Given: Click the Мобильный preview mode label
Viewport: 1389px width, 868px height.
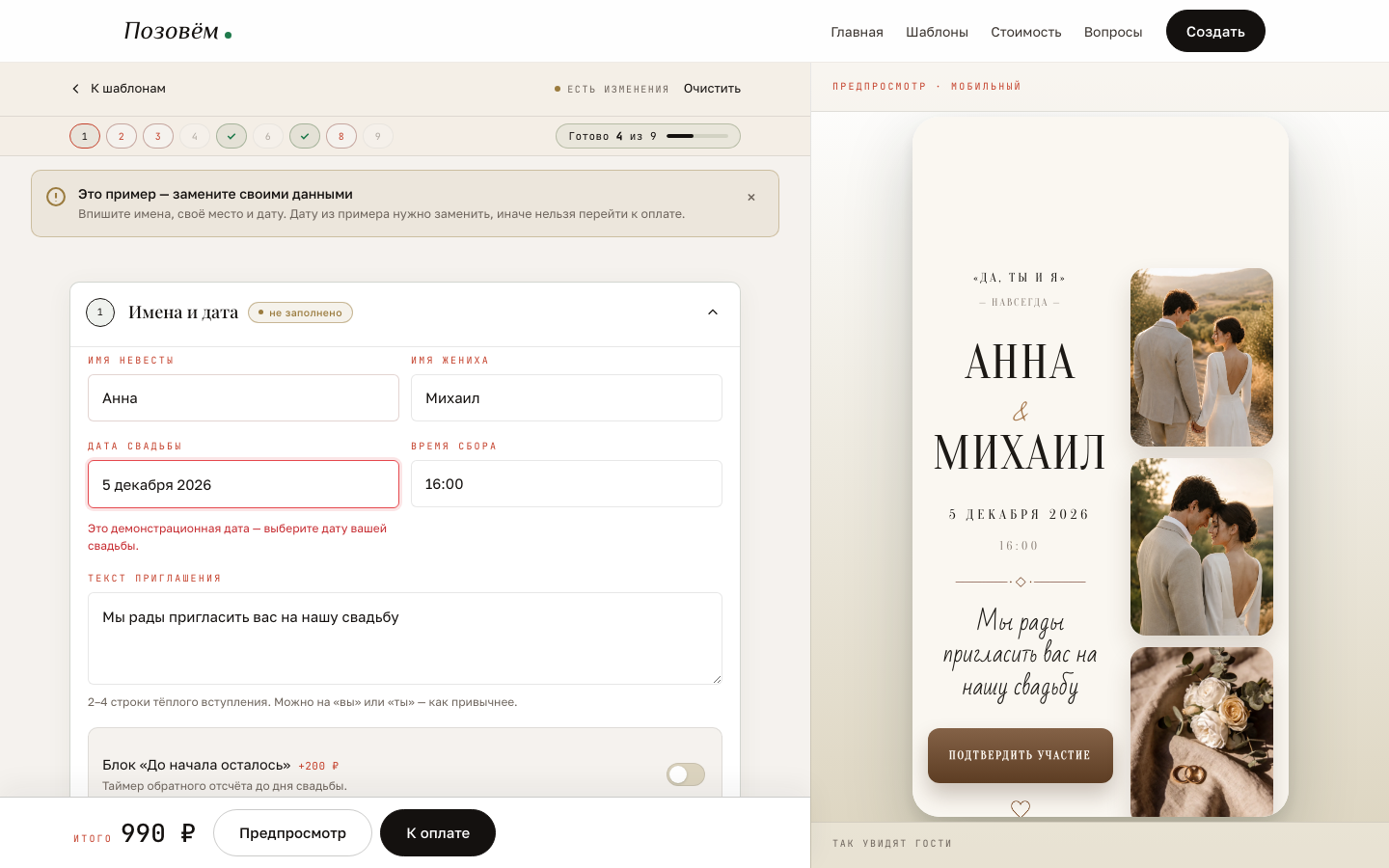Looking at the screenshot, I should click(986, 87).
